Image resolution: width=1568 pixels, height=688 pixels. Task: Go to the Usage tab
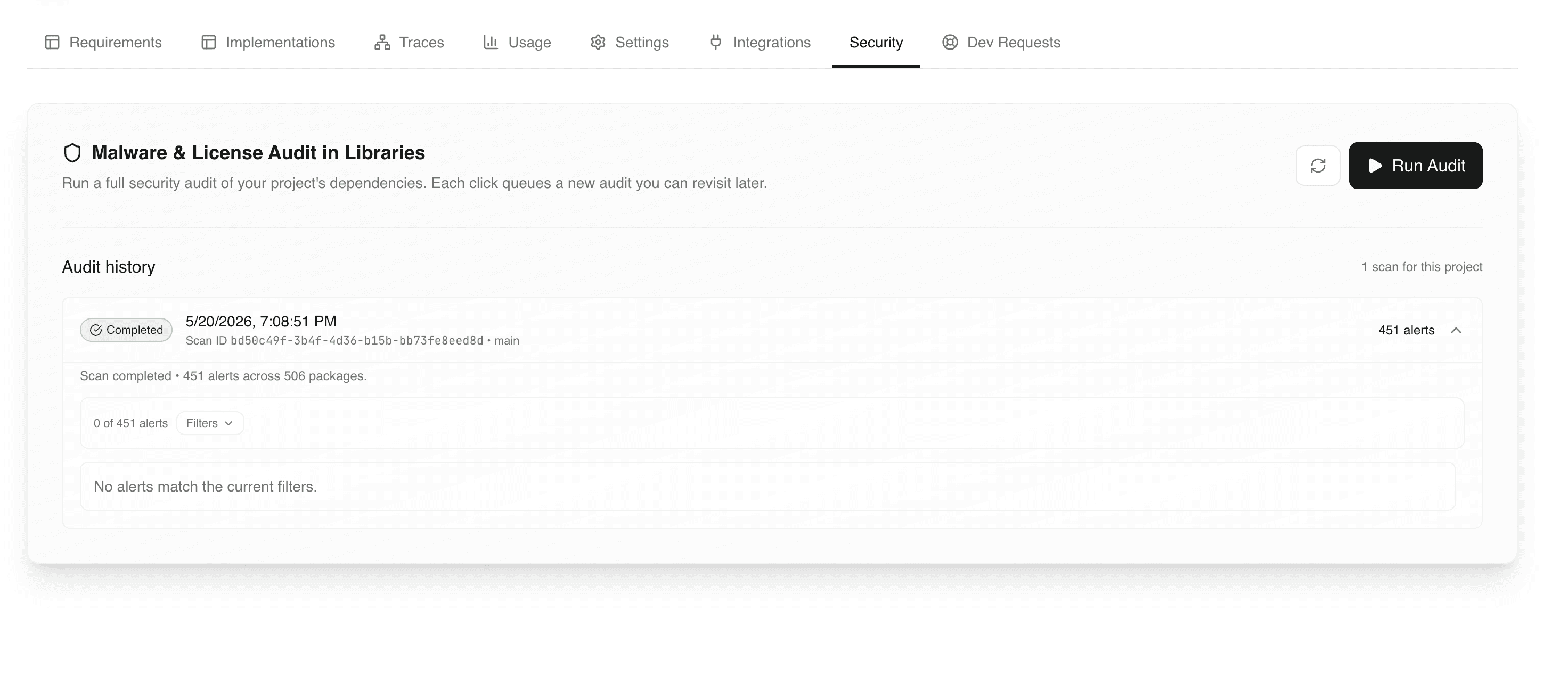click(517, 42)
